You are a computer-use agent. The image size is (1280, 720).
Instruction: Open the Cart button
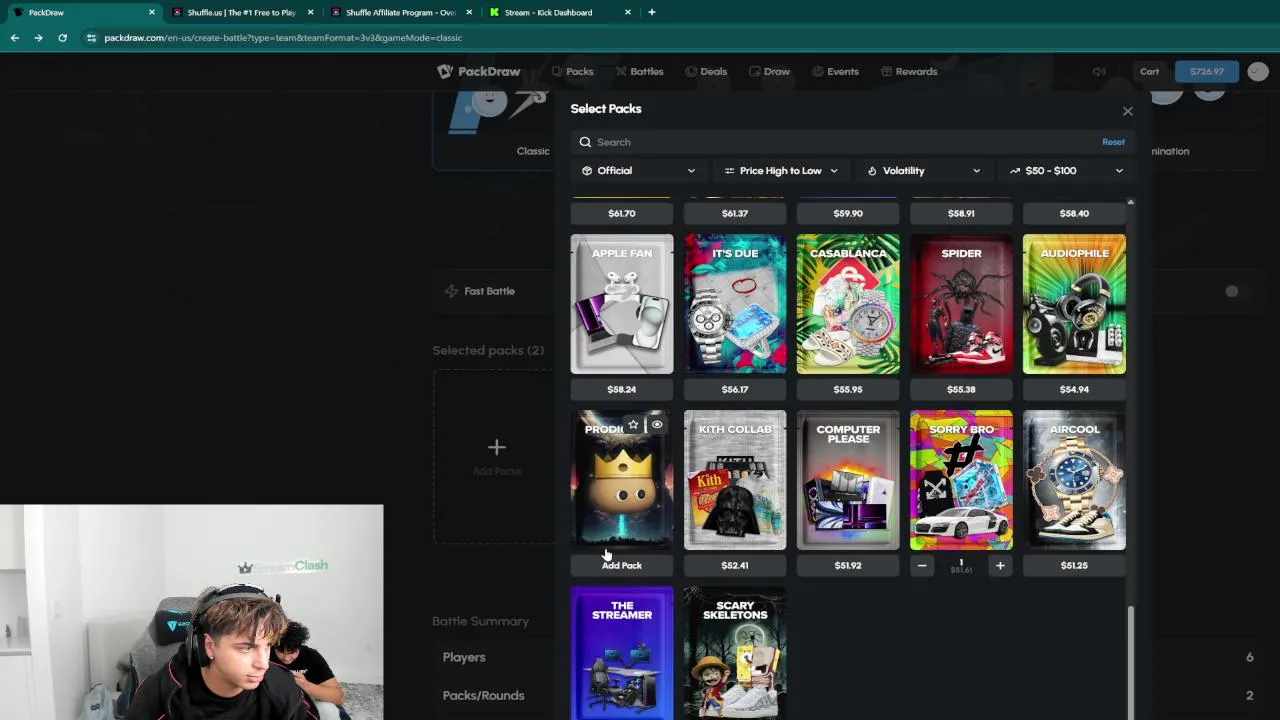point(1150,71)
